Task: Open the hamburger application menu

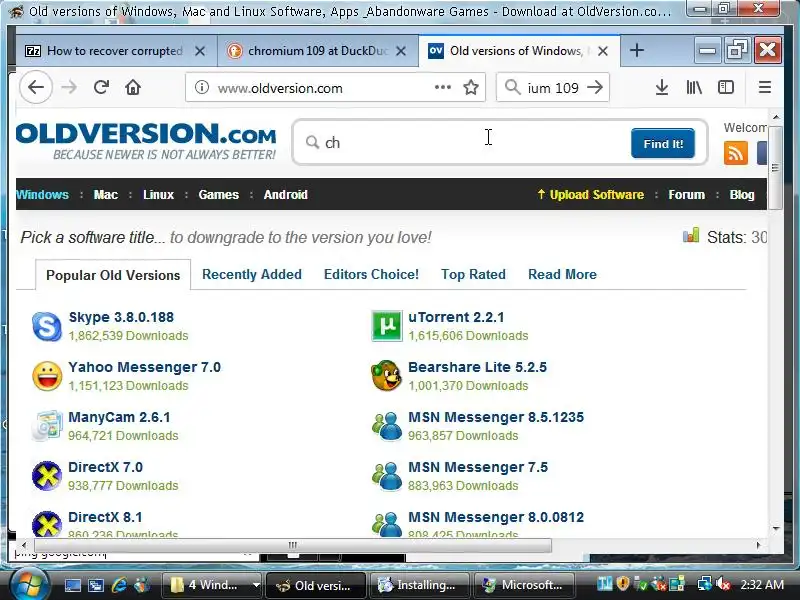Action: [764, 88]
